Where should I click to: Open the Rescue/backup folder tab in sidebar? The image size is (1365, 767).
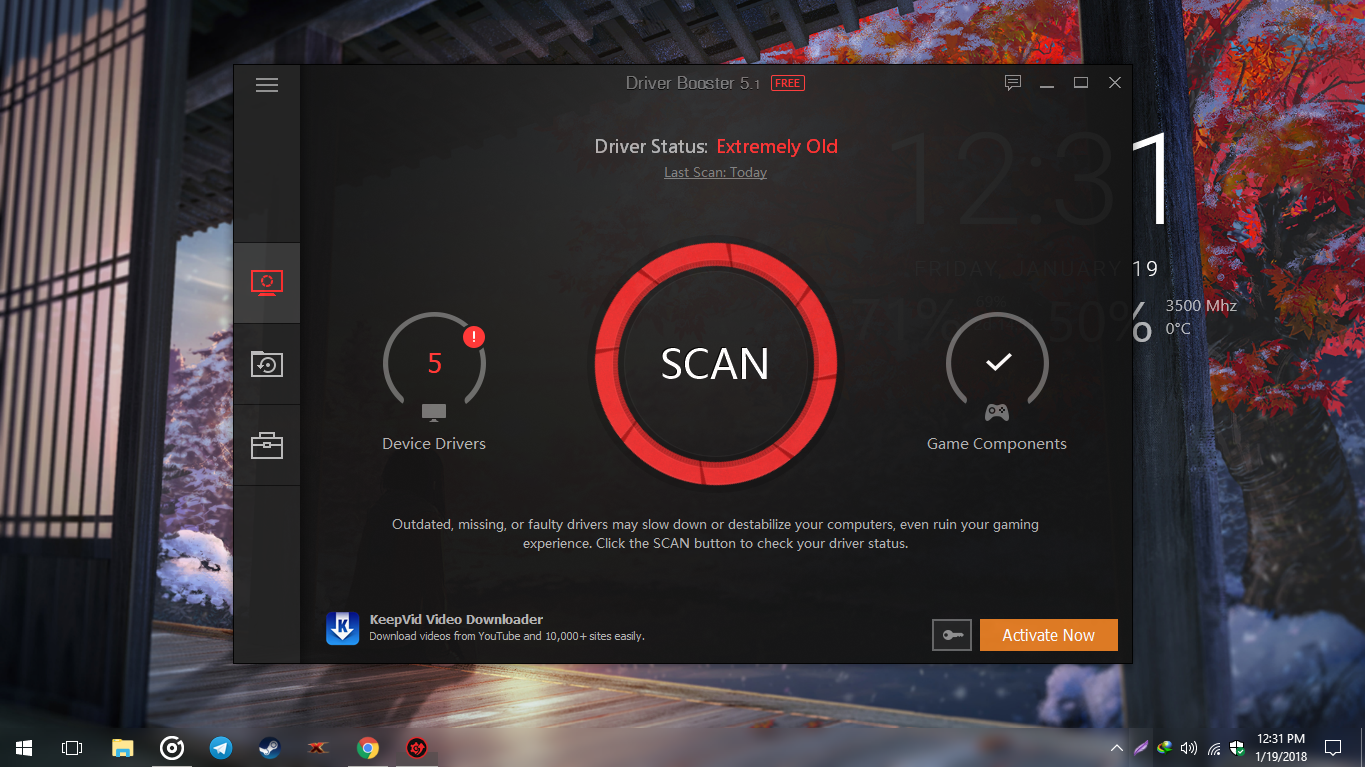click(267, 364)
